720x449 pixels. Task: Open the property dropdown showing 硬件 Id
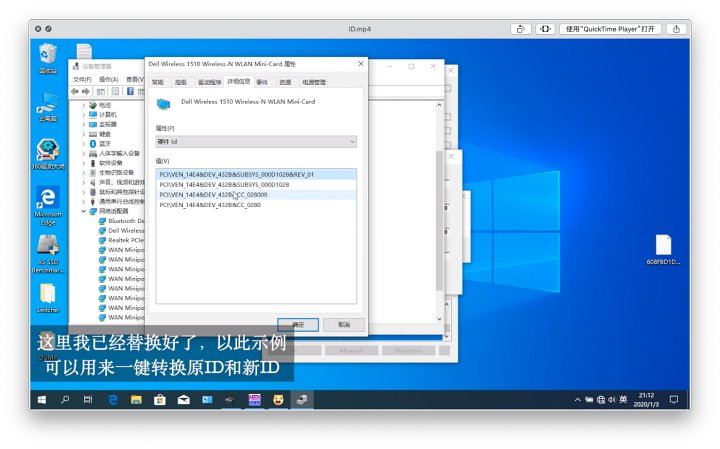(256, 142)
